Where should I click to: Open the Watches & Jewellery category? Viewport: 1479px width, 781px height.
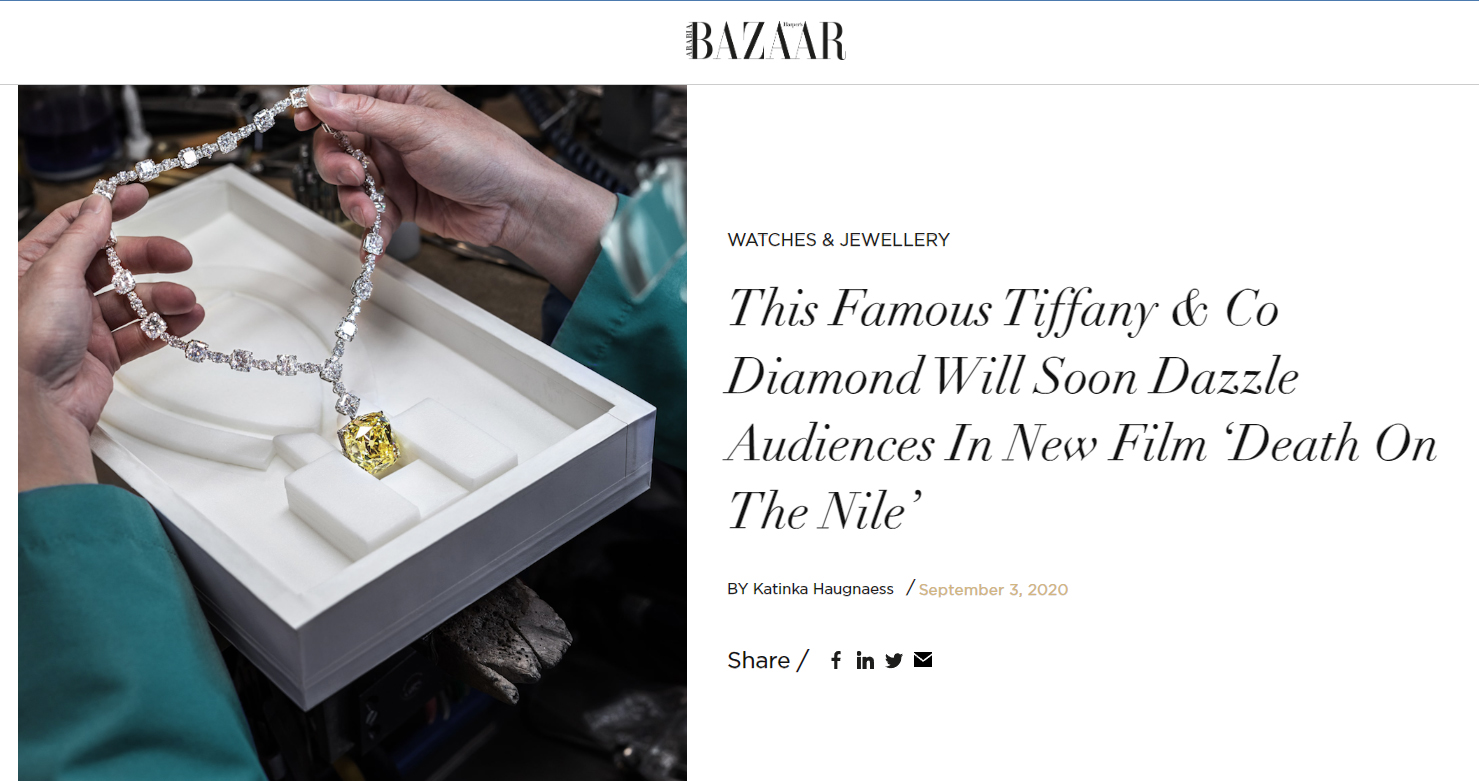pyautogui.click(x=838, y=240)
